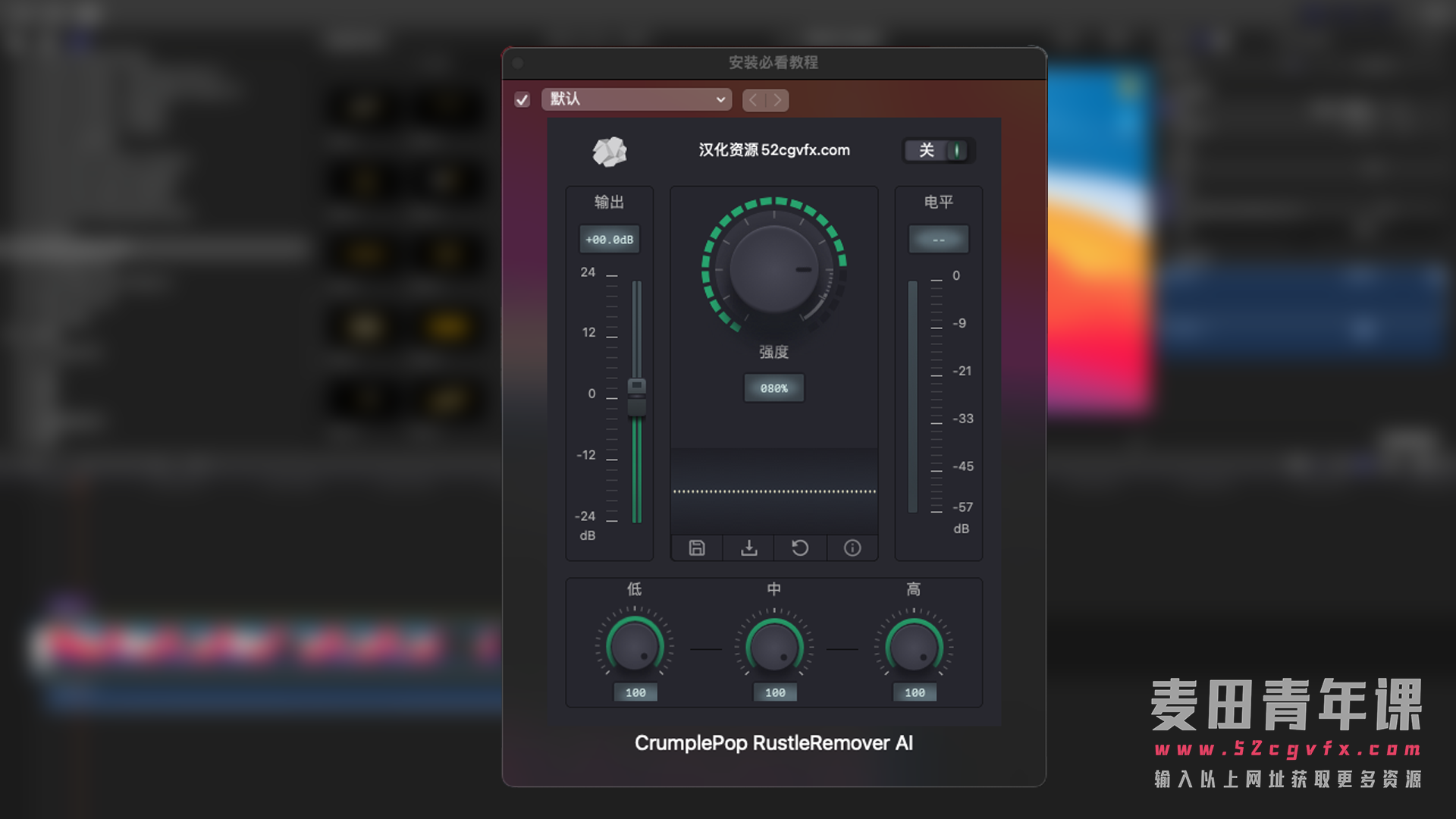Image resolution: width=1456 pixels, height=819 pixels.
Task: Click the dotted waveform display
Action: [x=774, y=491]
